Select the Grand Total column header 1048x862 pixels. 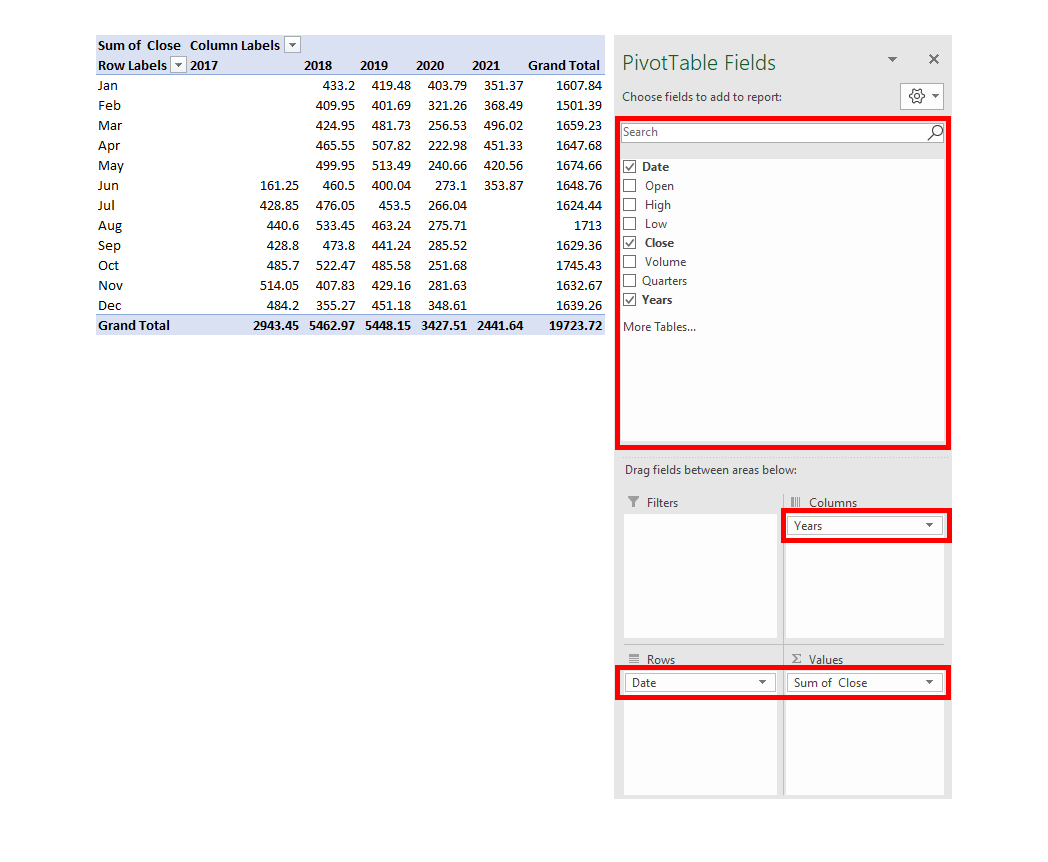pos(565,65)
